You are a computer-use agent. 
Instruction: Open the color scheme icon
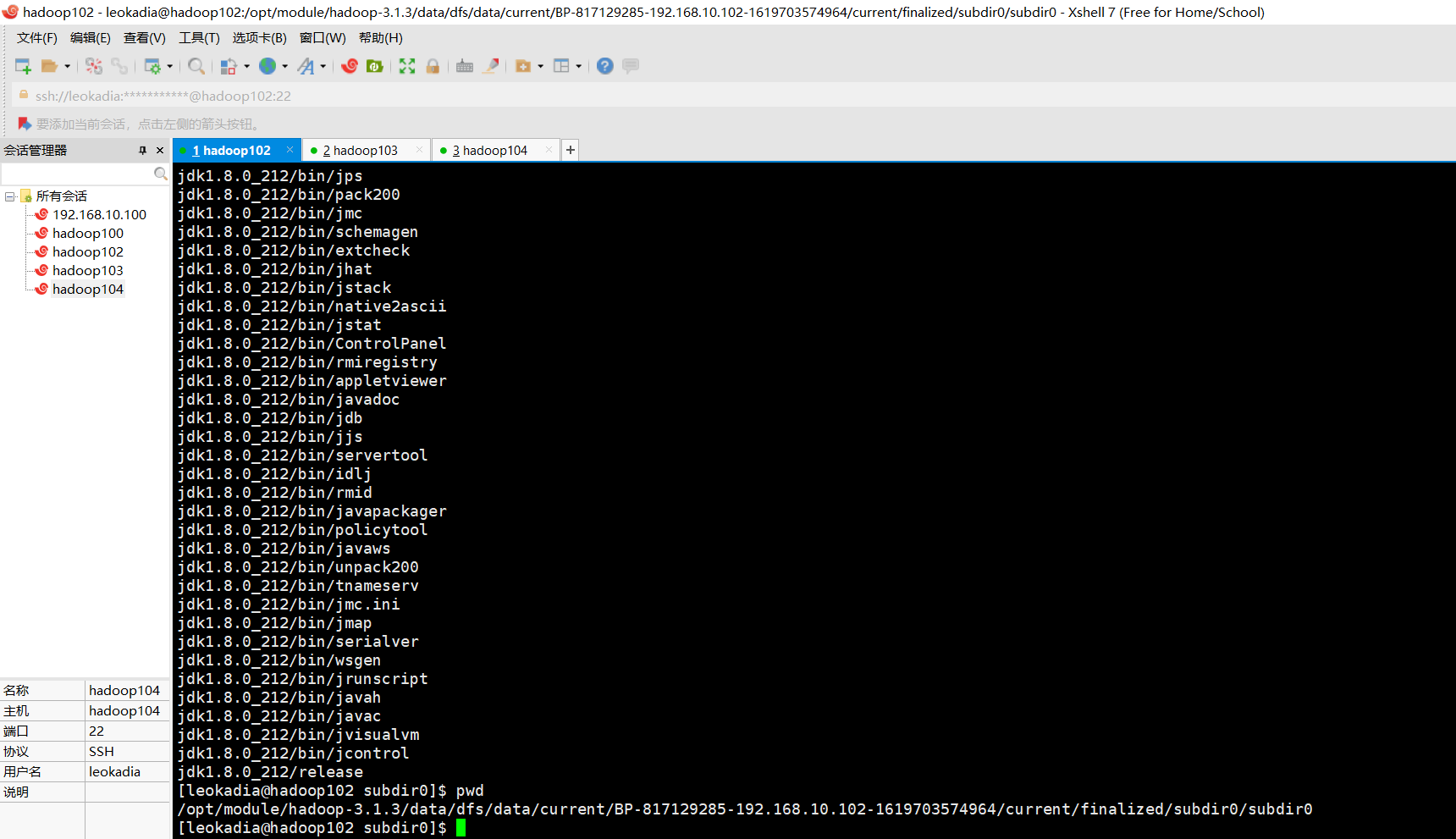coord(229,66)
